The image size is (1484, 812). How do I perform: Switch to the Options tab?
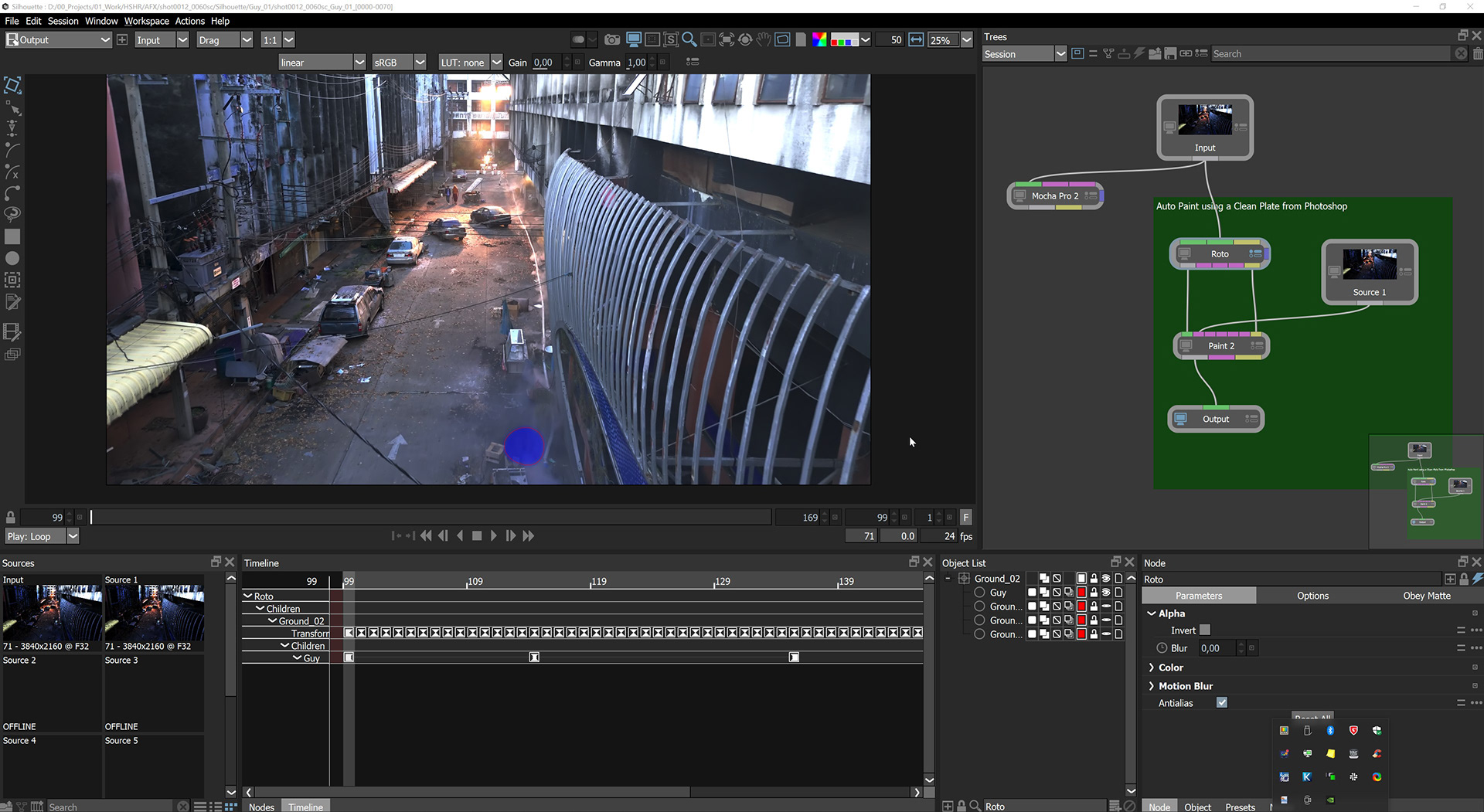(x=1312, y=596)
